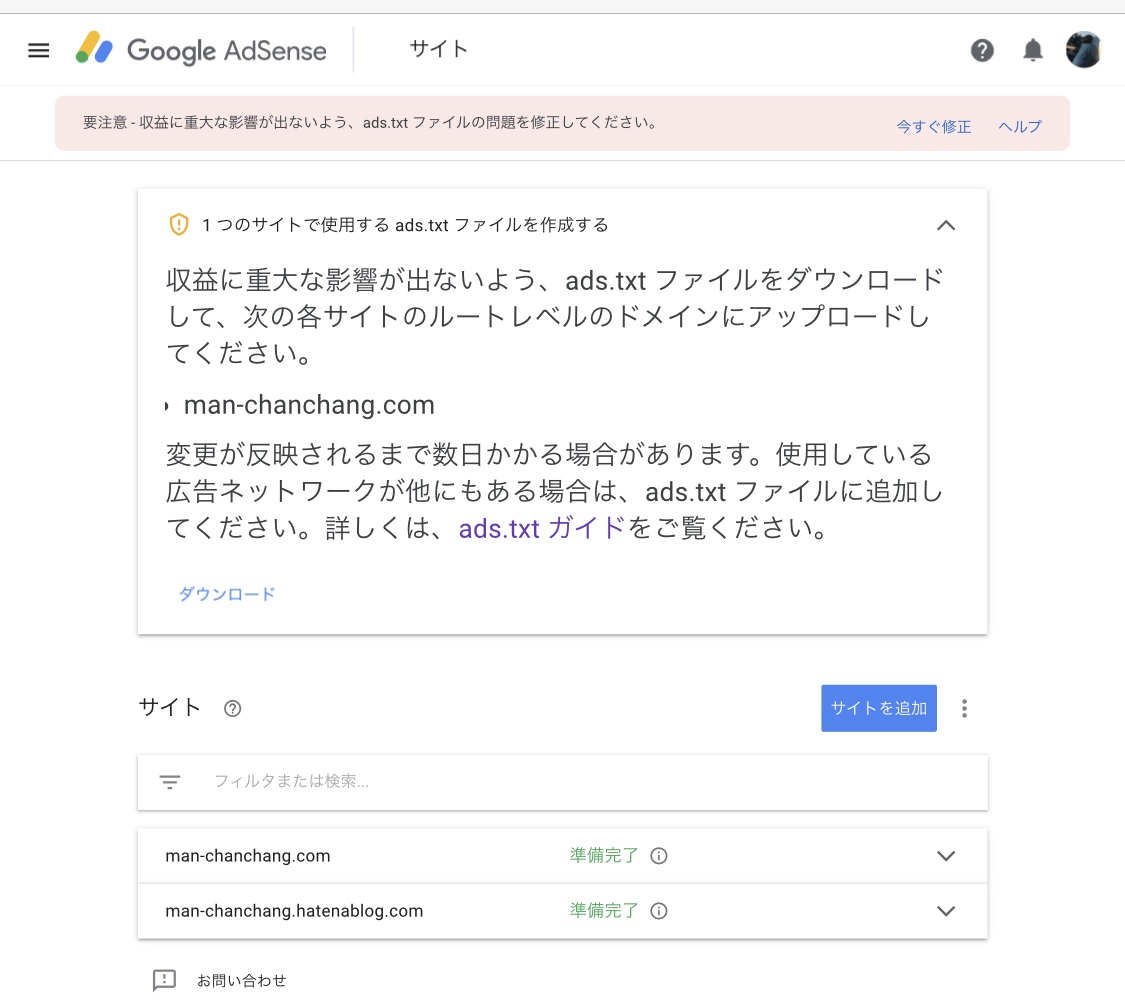Click the お問い合わせ link
Screen dimensions: 1125x1003
point(241,981)
